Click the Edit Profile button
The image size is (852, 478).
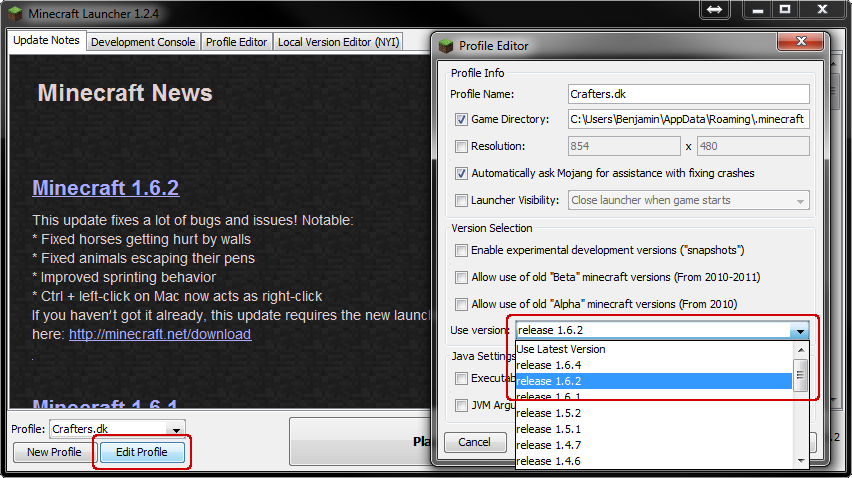click(x=141, y=452)
